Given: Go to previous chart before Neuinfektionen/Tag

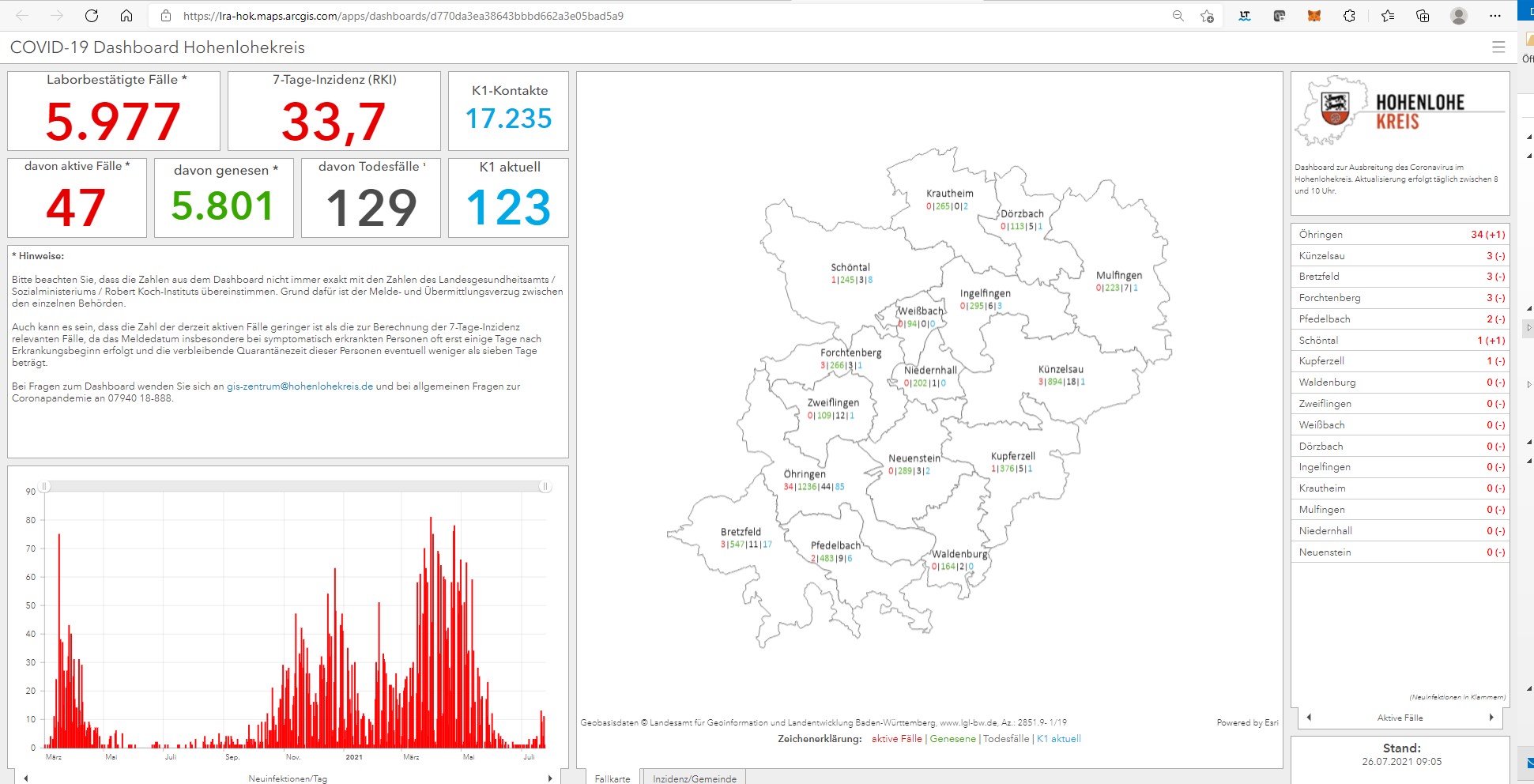Looking at the screenshot, I should (x=26, y=778).
